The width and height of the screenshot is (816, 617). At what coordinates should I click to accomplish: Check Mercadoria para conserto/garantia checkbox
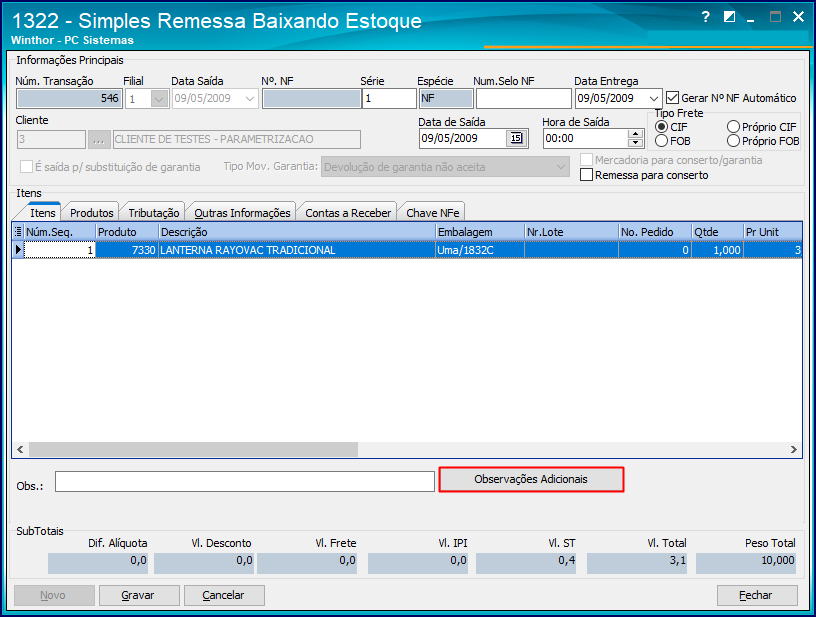pyautogui.click(x=586, y=160)
